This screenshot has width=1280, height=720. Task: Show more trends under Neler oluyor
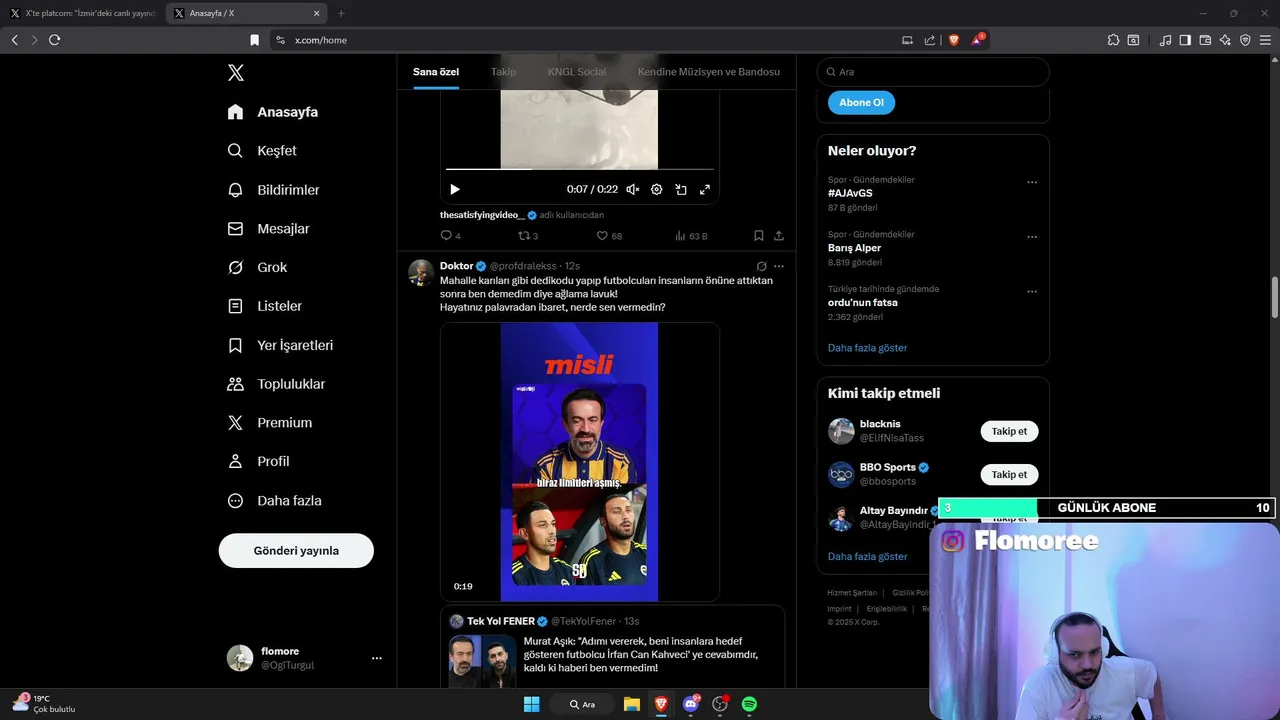tap(867, 348)
